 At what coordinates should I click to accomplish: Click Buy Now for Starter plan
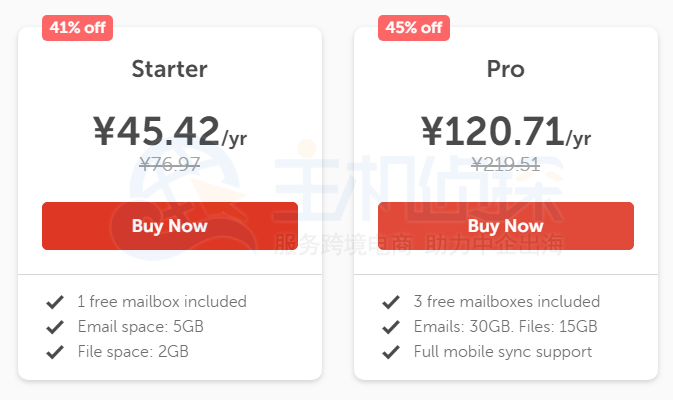click(170, 226)
